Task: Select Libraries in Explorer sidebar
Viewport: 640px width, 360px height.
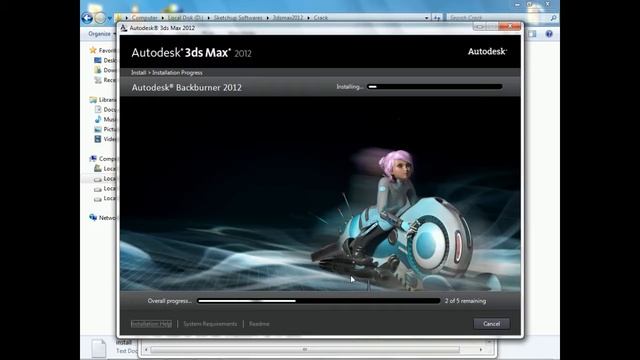Action: (x=103, y=100)
